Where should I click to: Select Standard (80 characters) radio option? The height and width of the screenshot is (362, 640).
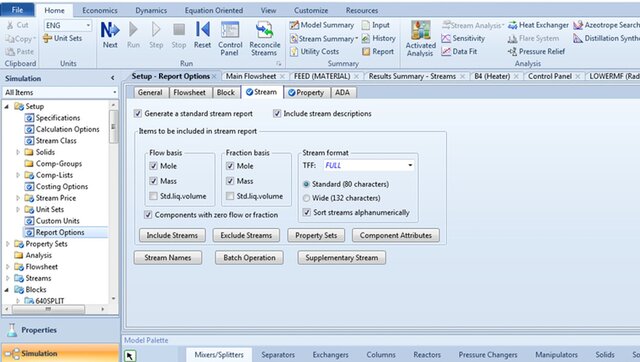306,184
